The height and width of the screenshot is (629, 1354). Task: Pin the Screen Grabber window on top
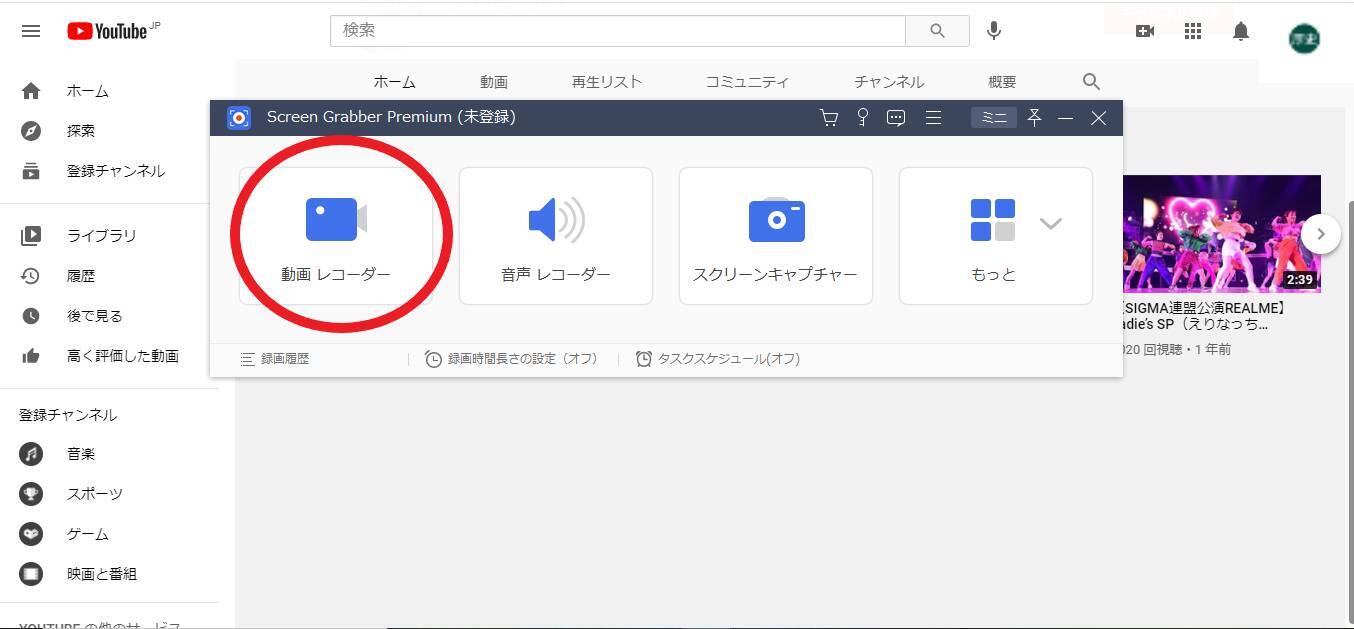[x=1034, y=118]
